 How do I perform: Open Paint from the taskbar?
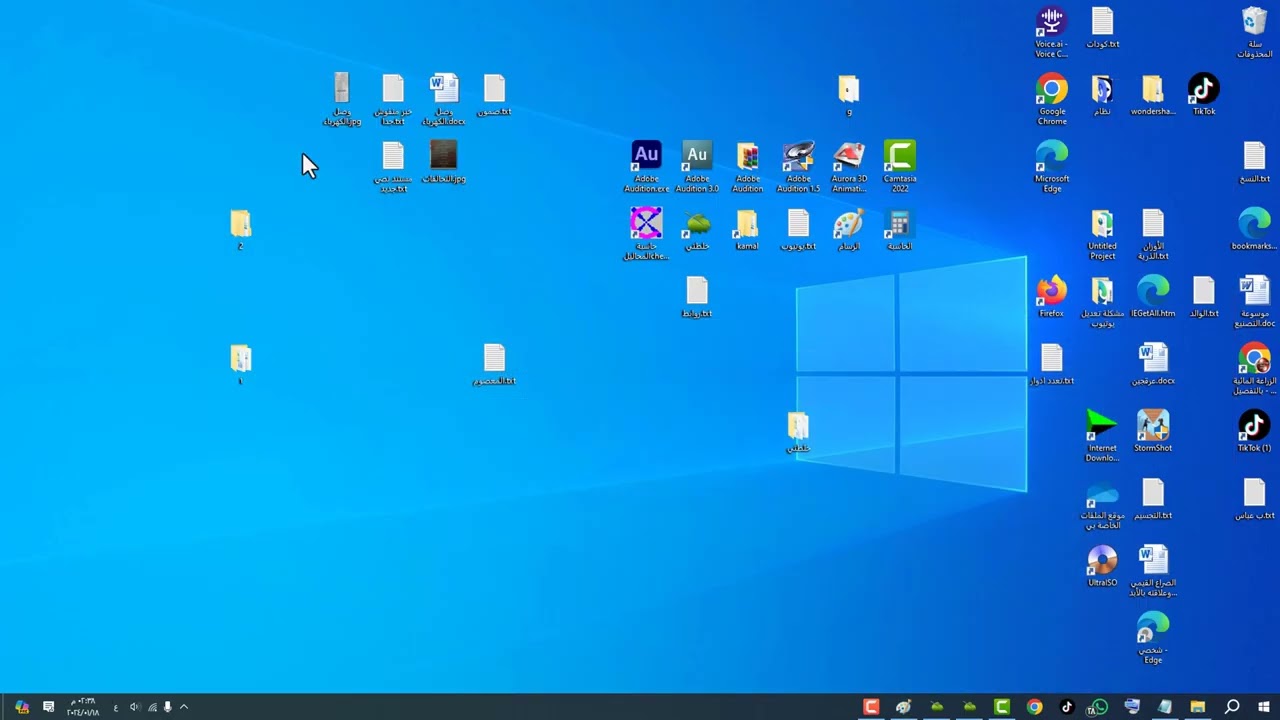tap(904, 707)
